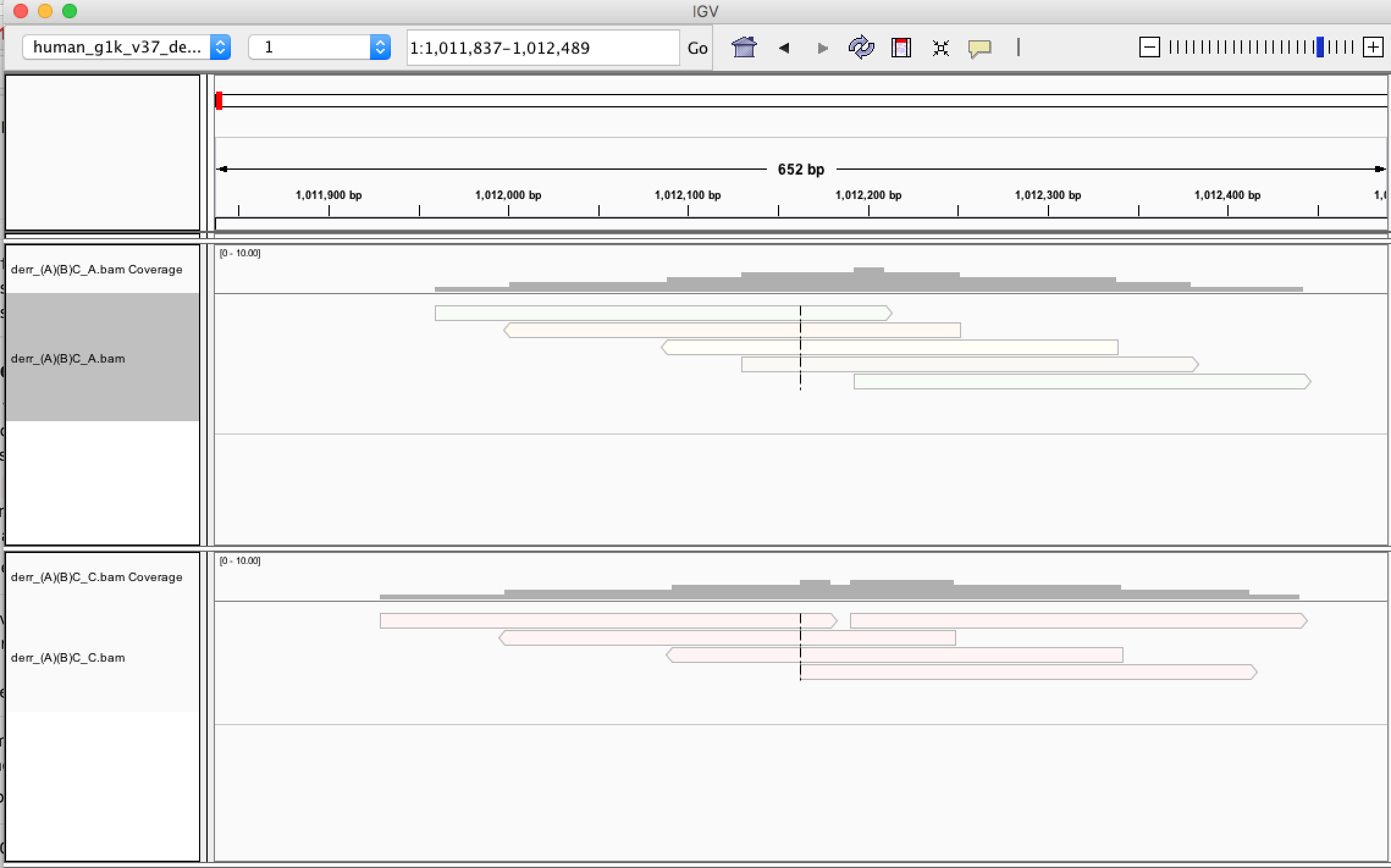Click the A.bam coverage histogram peak
The width and height of the screenshot is (1391, 868).
coord(868,279)
